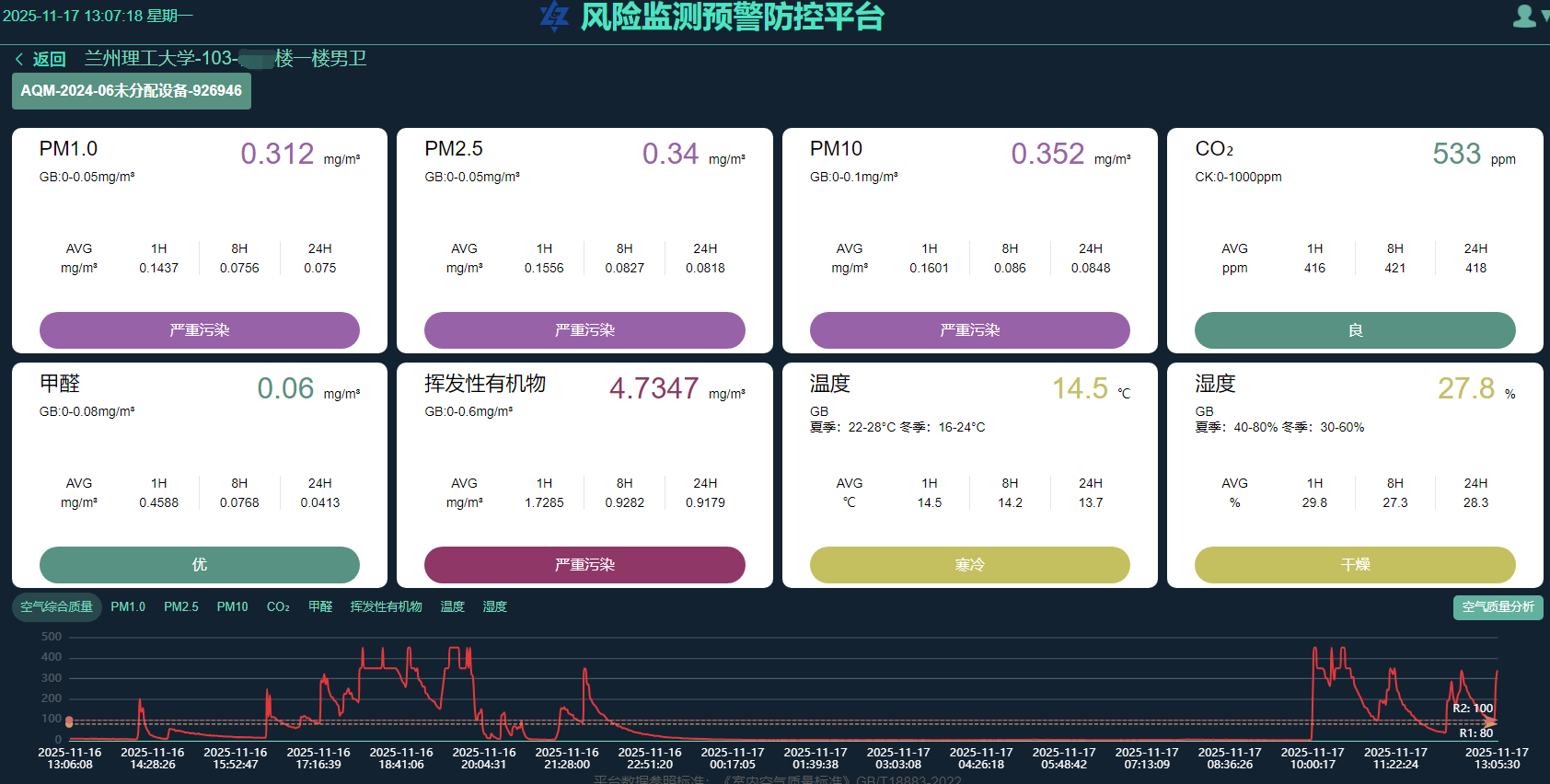Click PM1.0 严重污染 status bar
Viewport: 1550px width, 784px height.
pos(199,330)
